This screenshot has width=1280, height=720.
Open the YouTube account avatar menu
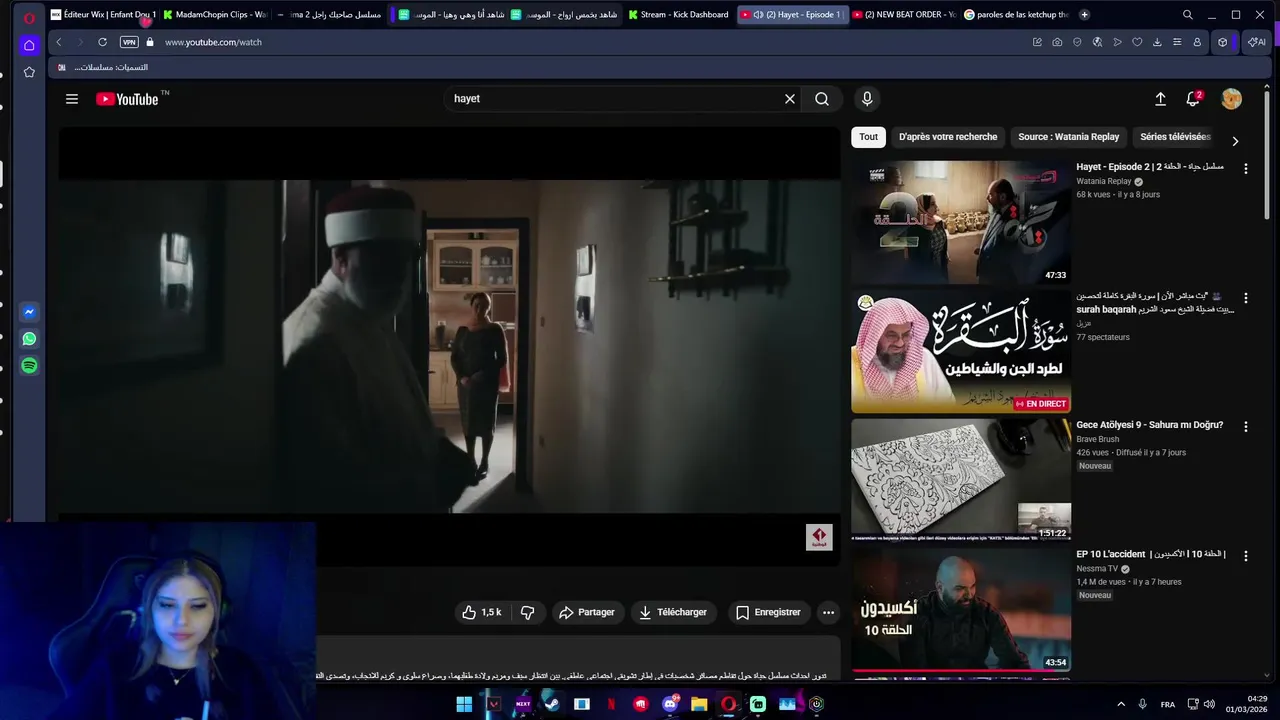tap(1232, 99)
